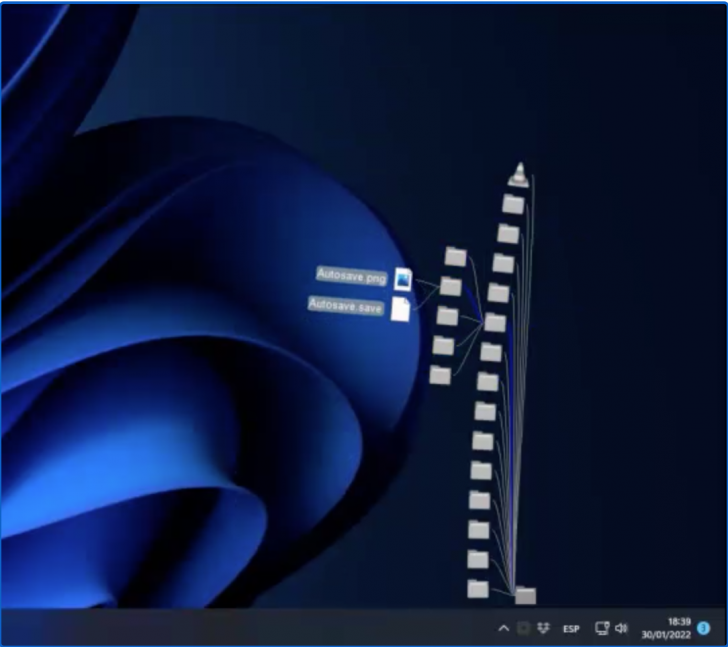Open the cone-shaped icon atop the folder tree

[x=519, y=174]
